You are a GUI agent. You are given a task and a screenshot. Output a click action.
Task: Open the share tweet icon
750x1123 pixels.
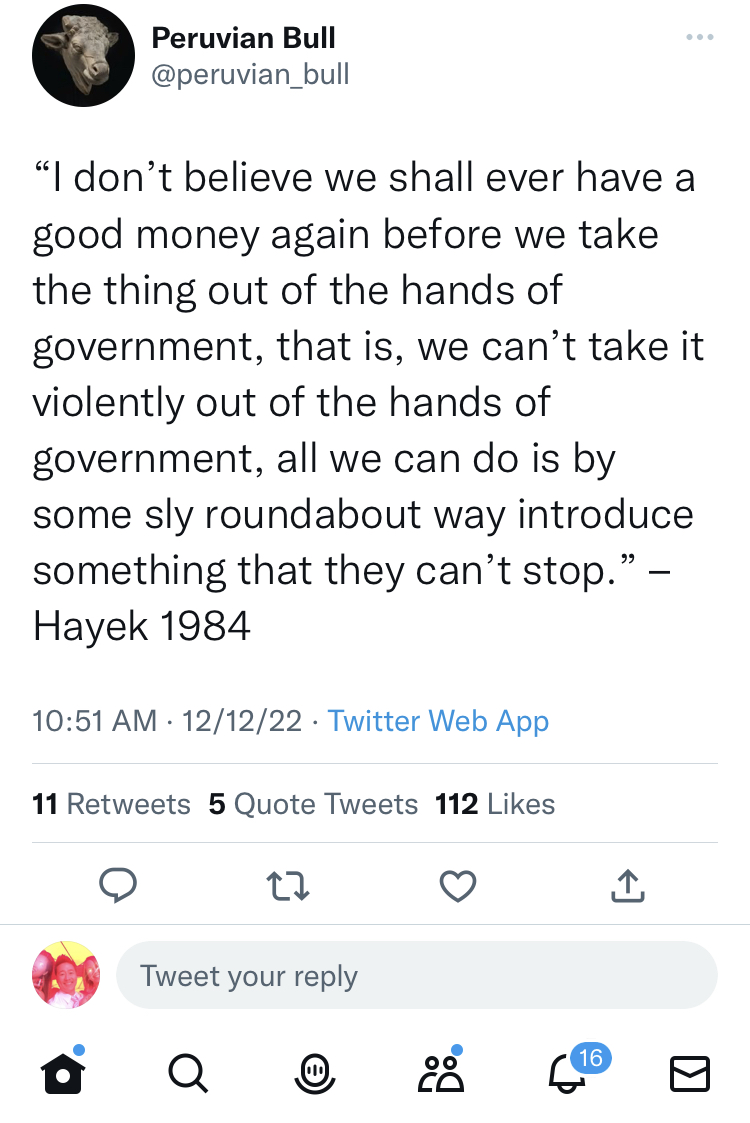625,884
